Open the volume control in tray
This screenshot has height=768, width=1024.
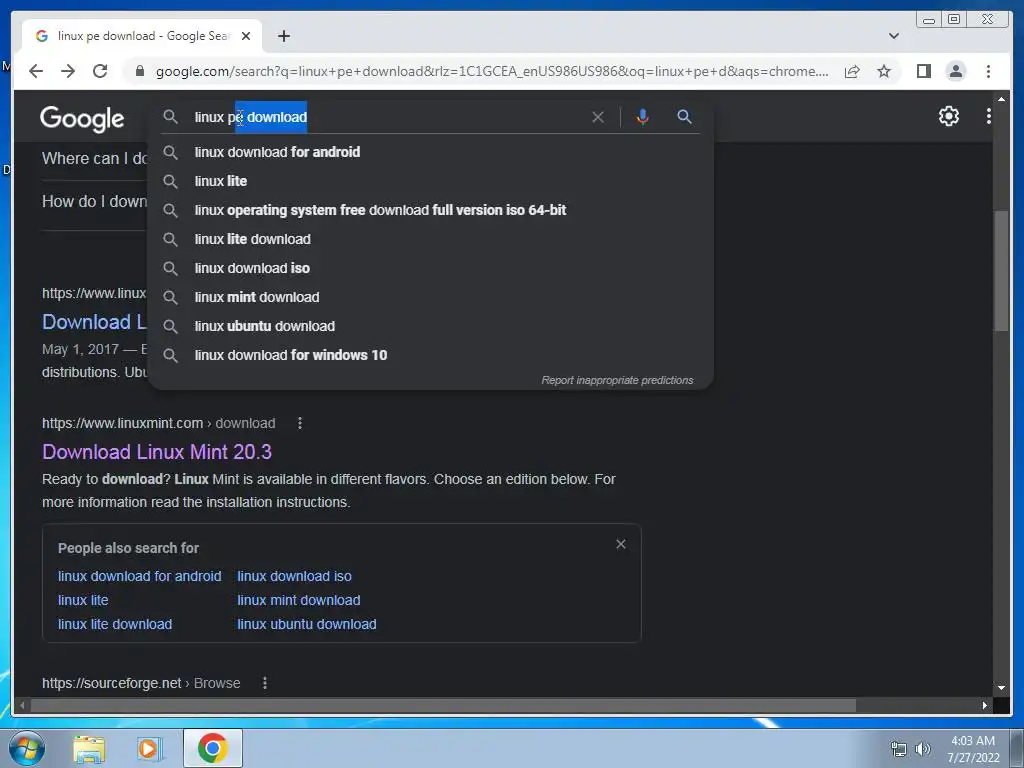[x=923, y=749]
